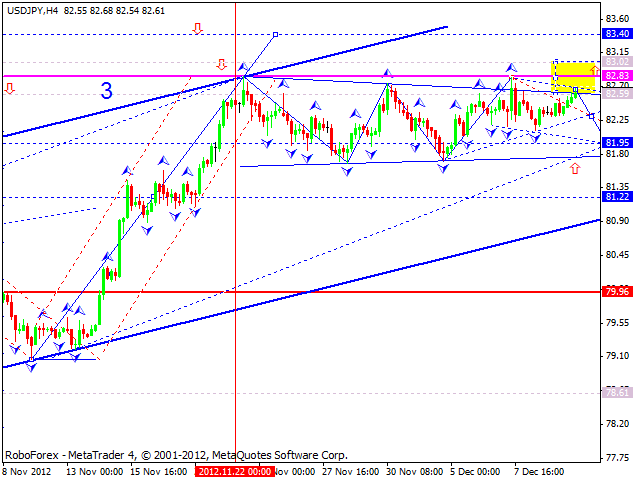The height and width of the screenshot is (480, 640).
Task: Select the 81.95 price level label
Action: click(617, 143)
